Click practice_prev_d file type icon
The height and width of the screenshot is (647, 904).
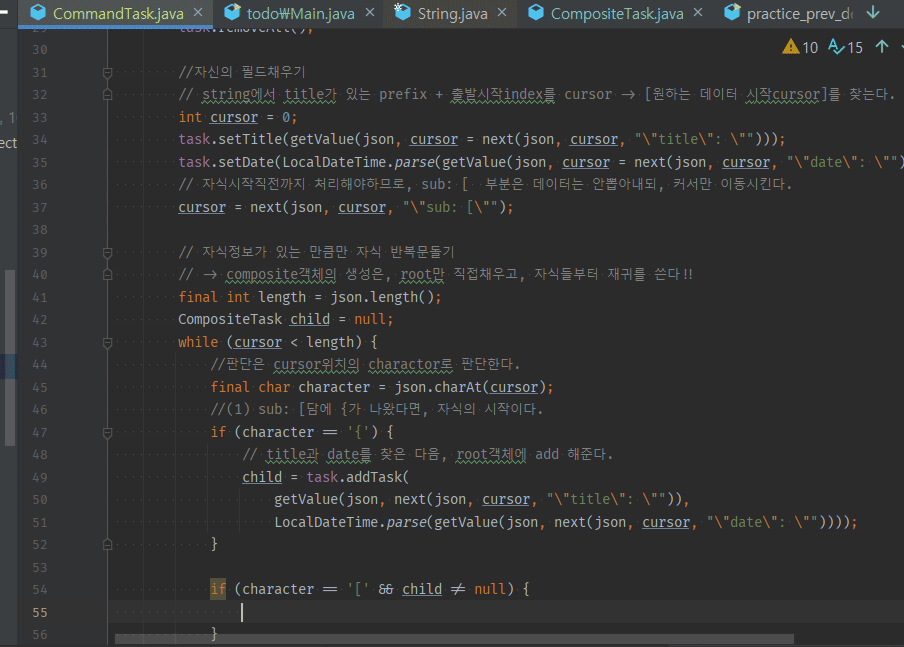(732, 12)
